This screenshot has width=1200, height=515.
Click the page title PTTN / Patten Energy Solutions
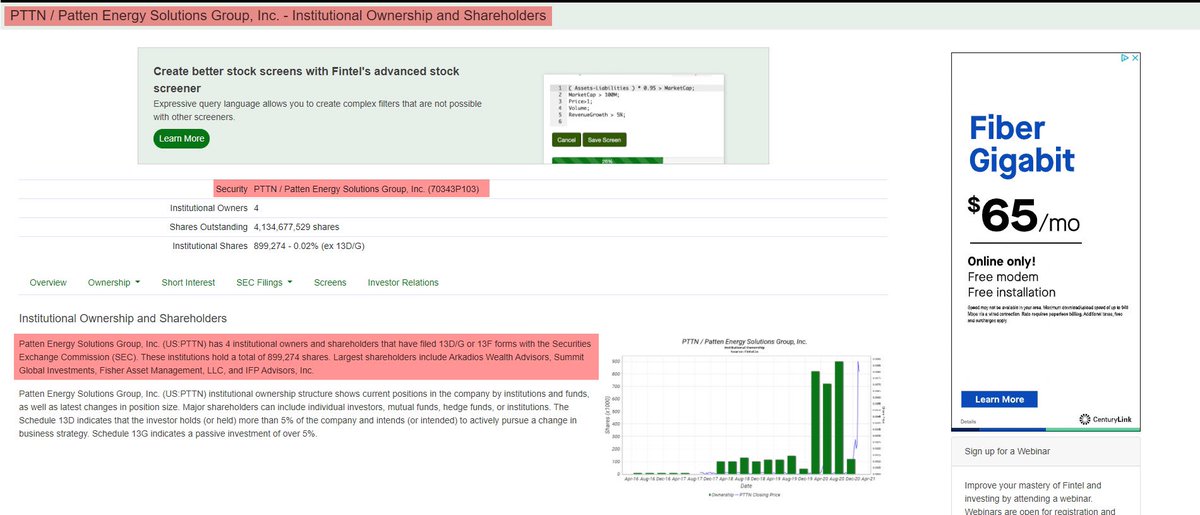click(x=278, y=16)
